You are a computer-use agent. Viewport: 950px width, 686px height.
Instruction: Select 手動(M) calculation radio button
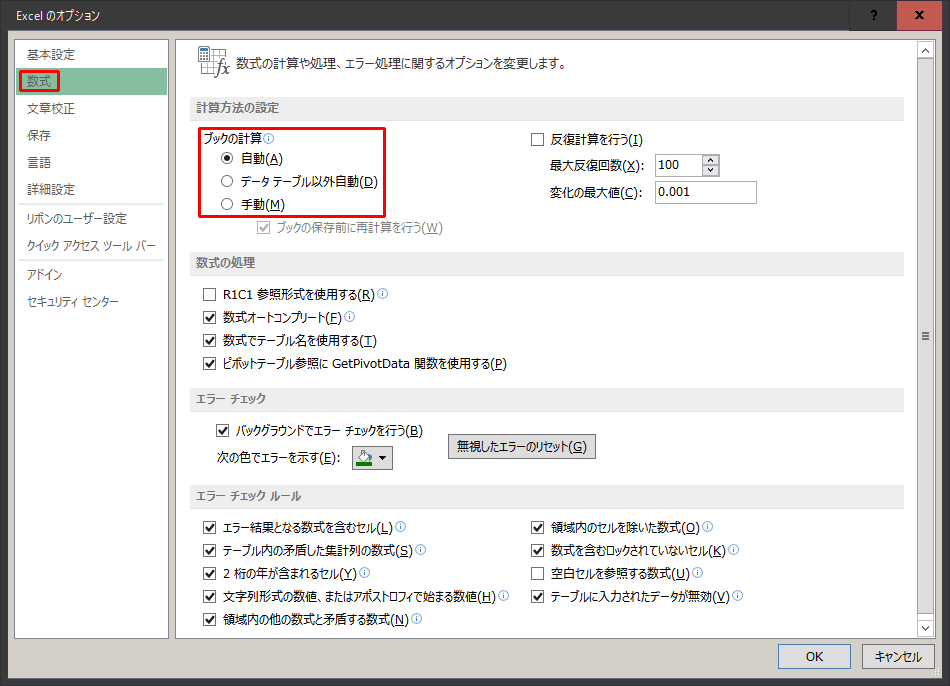(x=227, y=204)
